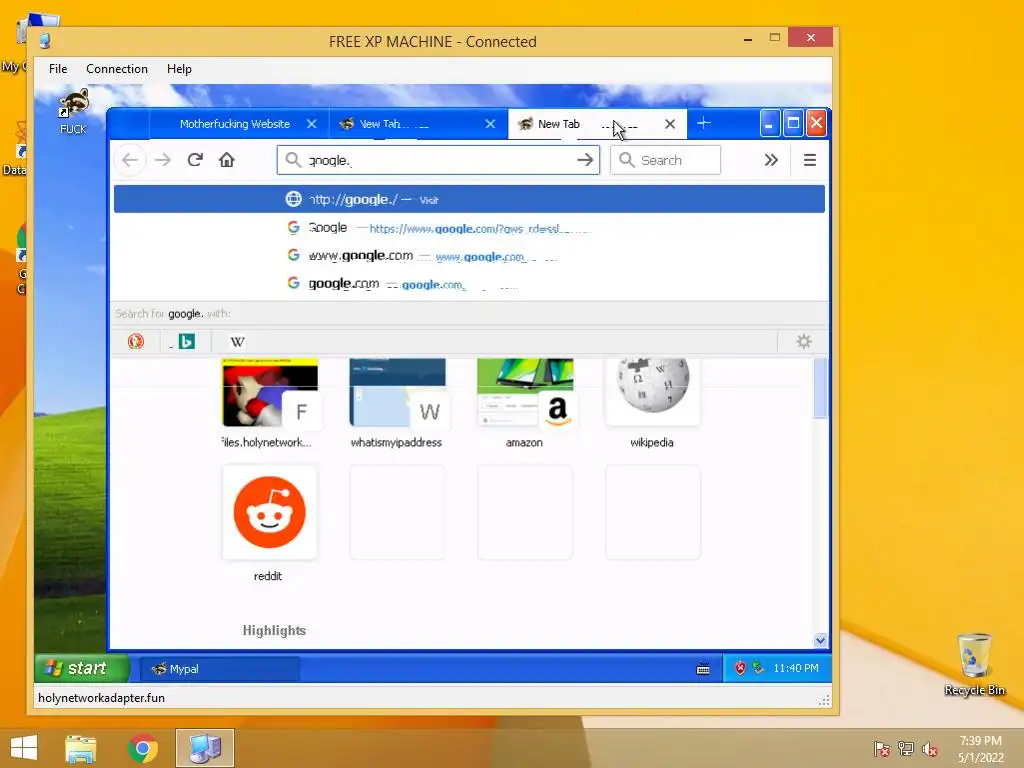Select the Google https://www.google.com suggestion

point(469,228)
